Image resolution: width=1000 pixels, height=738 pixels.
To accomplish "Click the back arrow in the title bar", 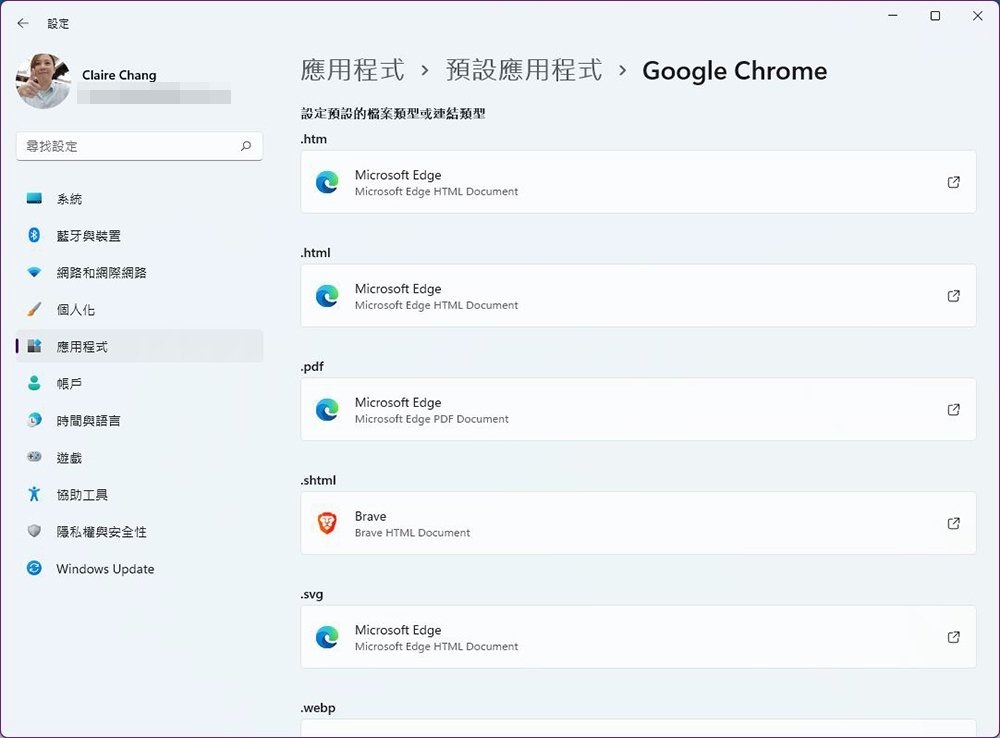I will coord(23,24).
